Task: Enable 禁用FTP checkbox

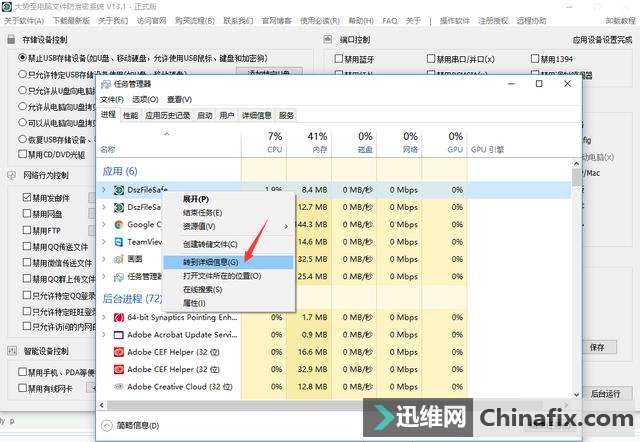Action: click(27, 230)
